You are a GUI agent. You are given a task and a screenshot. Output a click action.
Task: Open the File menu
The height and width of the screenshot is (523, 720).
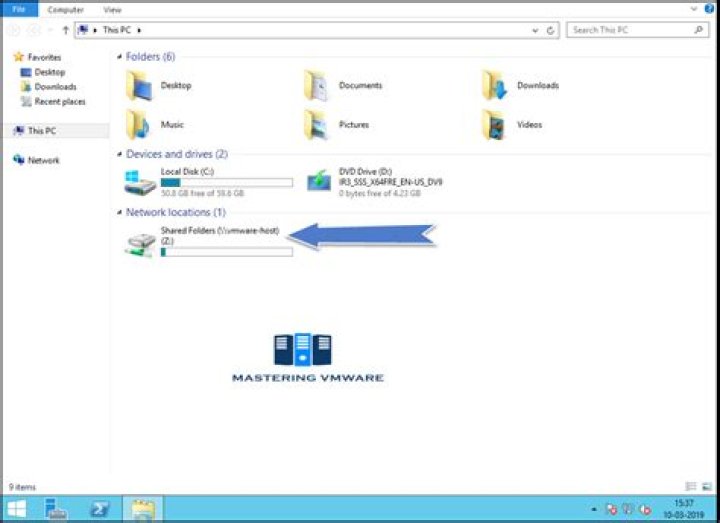[18, 9]
